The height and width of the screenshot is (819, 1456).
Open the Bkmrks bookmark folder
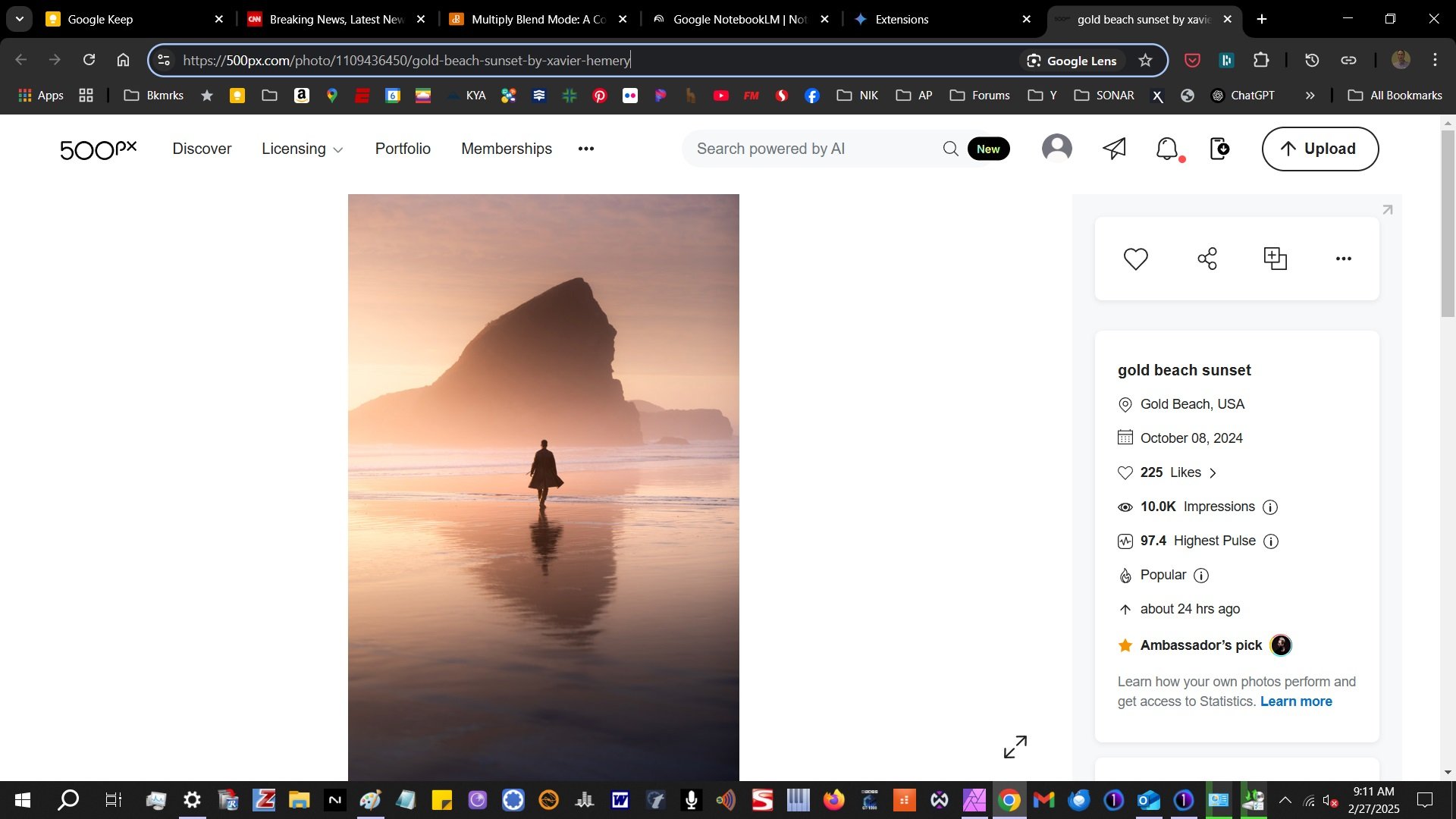(154, 96)
